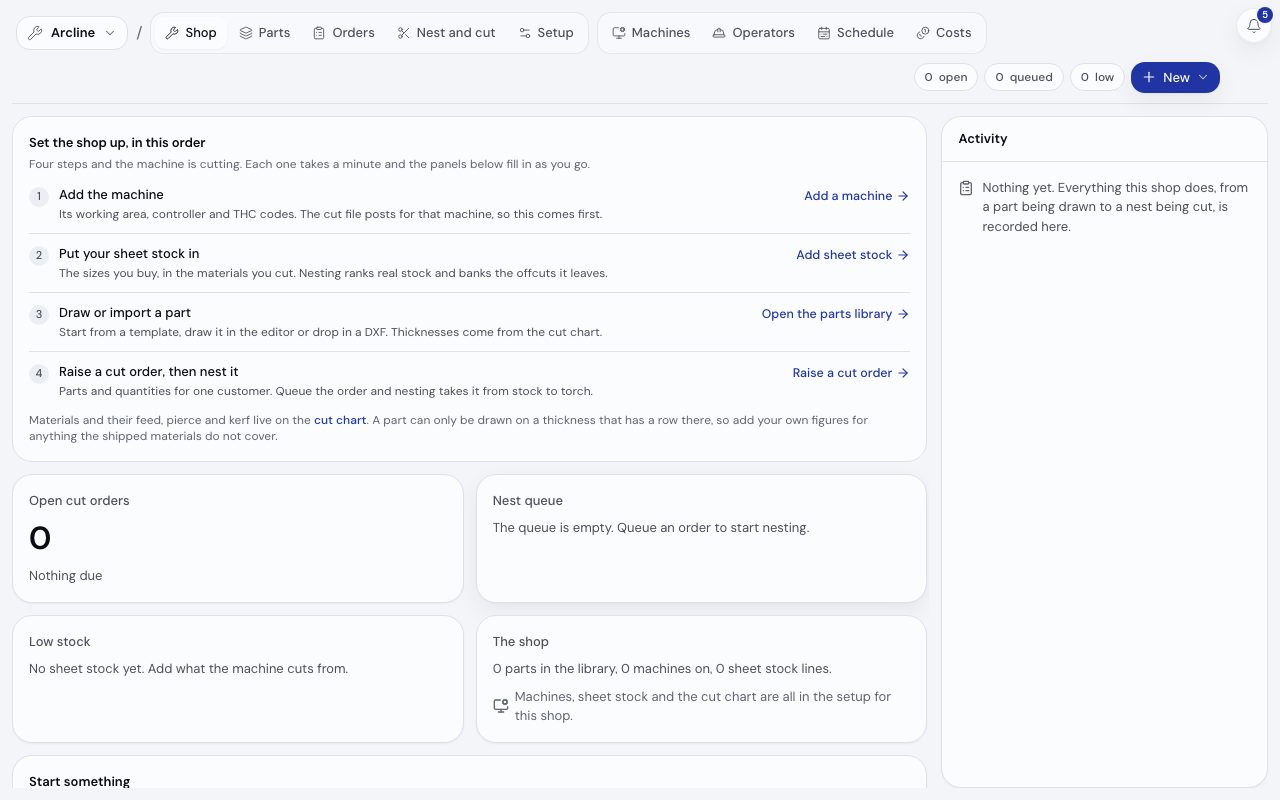Click the 'Start something' heading

coord(79,782)
